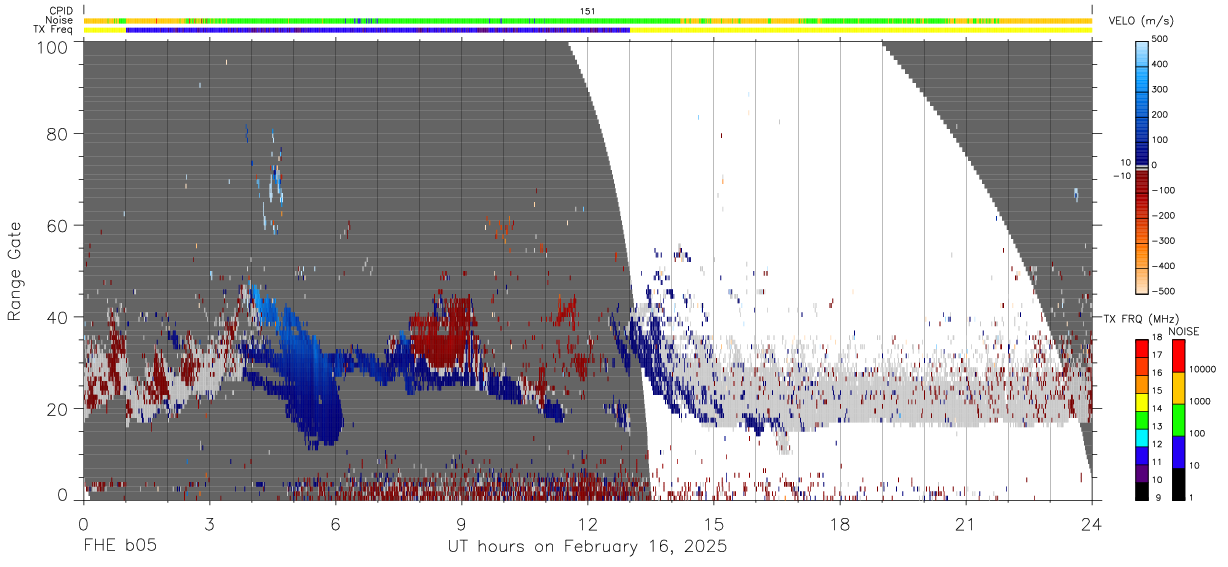Click the 'Range Gate' y-axis title
The image size is (1228, 567).
pyautogui.click(x=15, y=270)
